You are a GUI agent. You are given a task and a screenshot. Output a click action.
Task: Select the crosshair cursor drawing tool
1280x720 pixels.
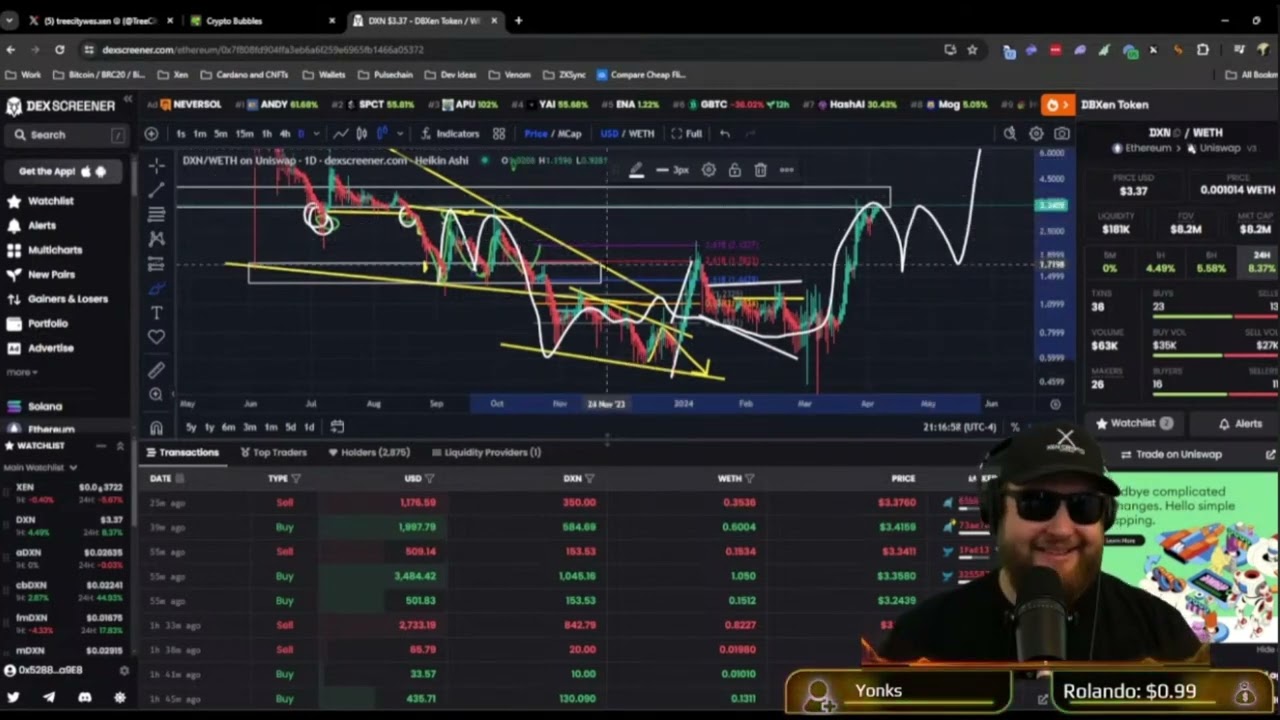pos(156,164)
